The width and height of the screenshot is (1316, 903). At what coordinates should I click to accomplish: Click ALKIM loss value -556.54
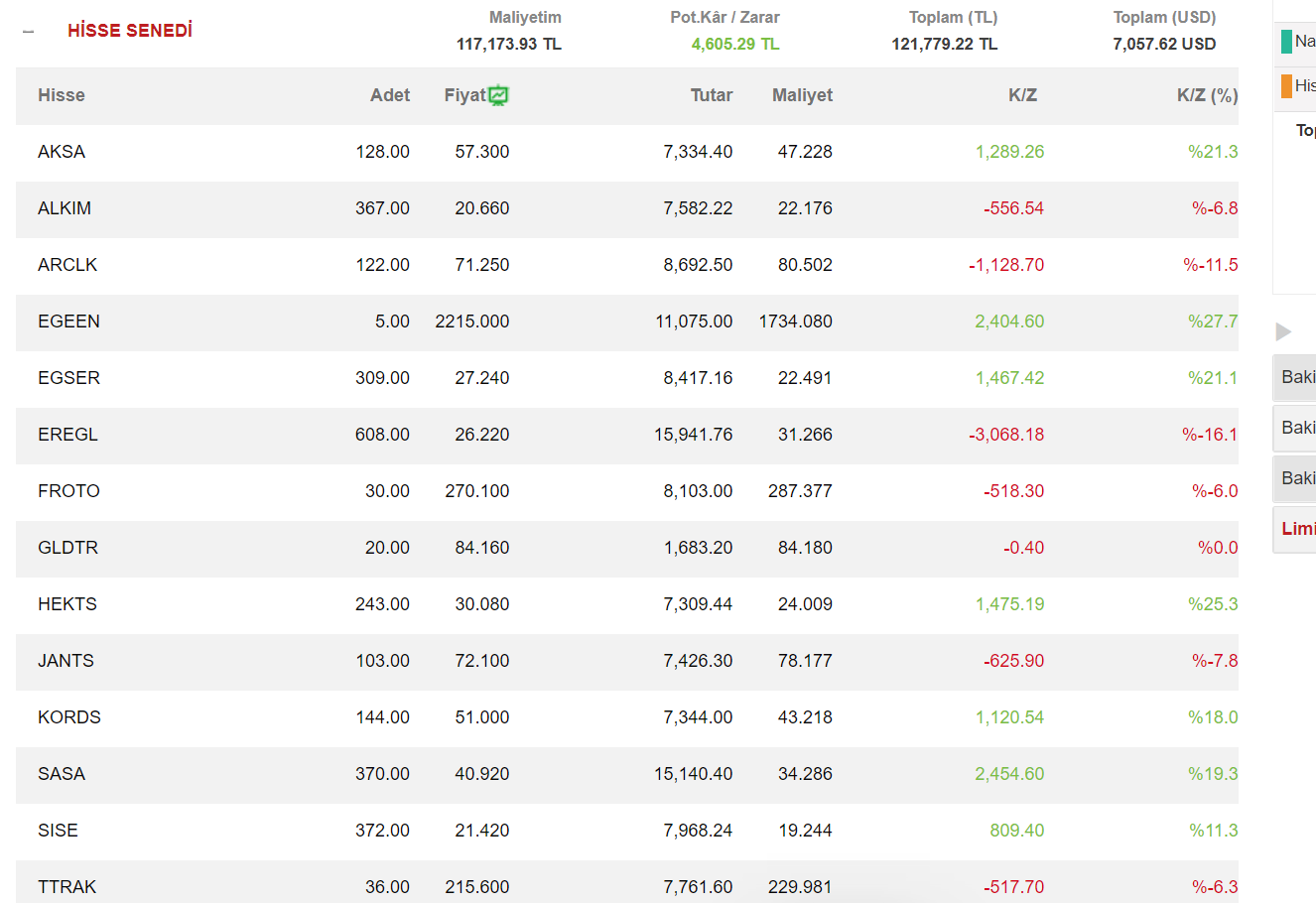(x=1013, y=208)
